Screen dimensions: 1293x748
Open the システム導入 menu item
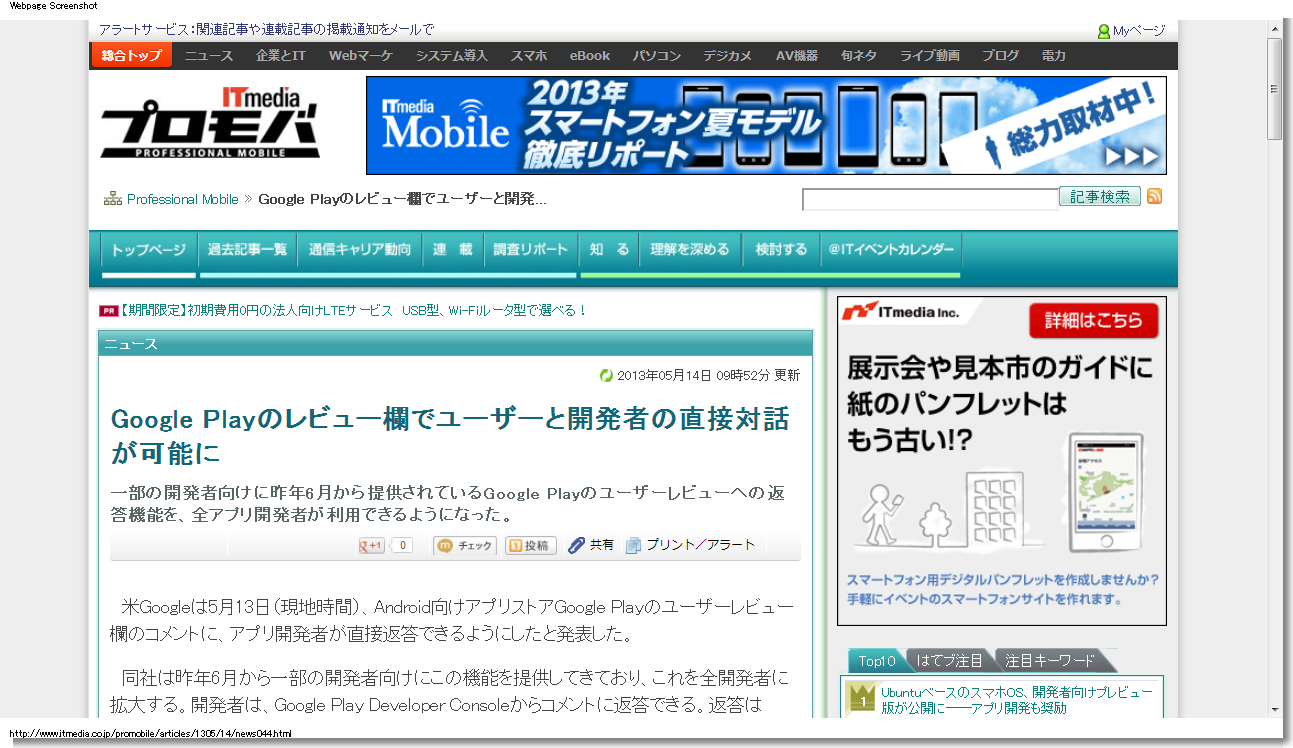pos(452,56)
